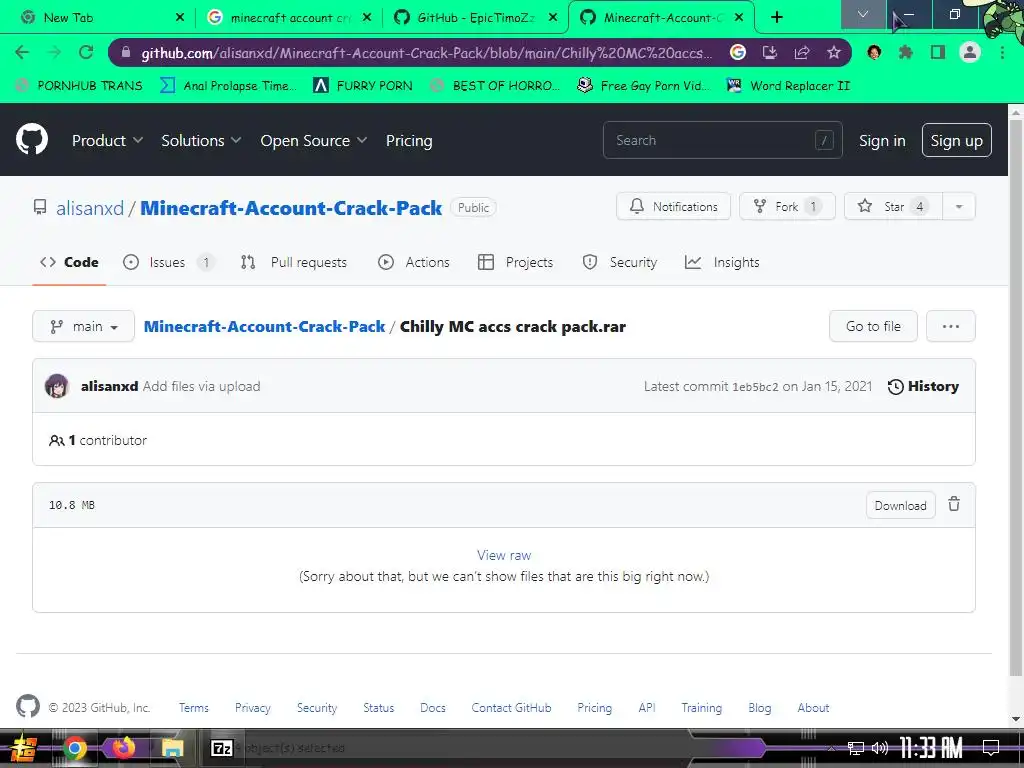Open the footer Contact GitHub link
Screen dimensions: 1024x768
point(511,707)
